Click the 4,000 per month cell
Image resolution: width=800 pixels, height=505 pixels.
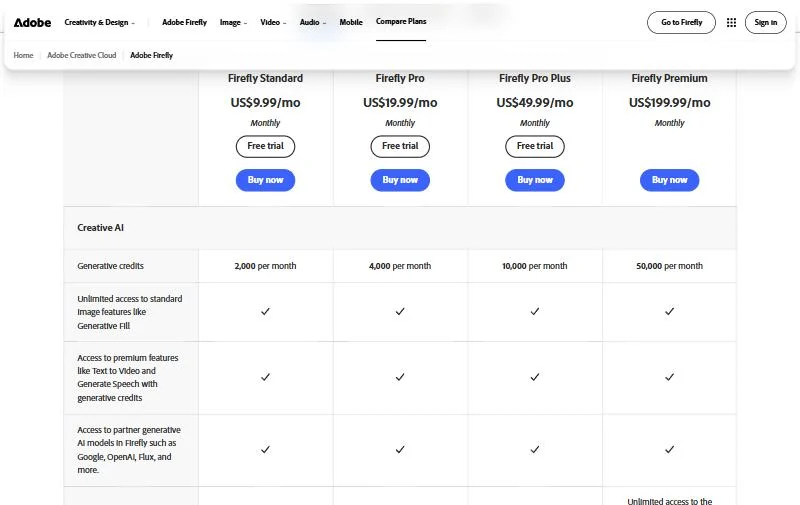[400, 266]
